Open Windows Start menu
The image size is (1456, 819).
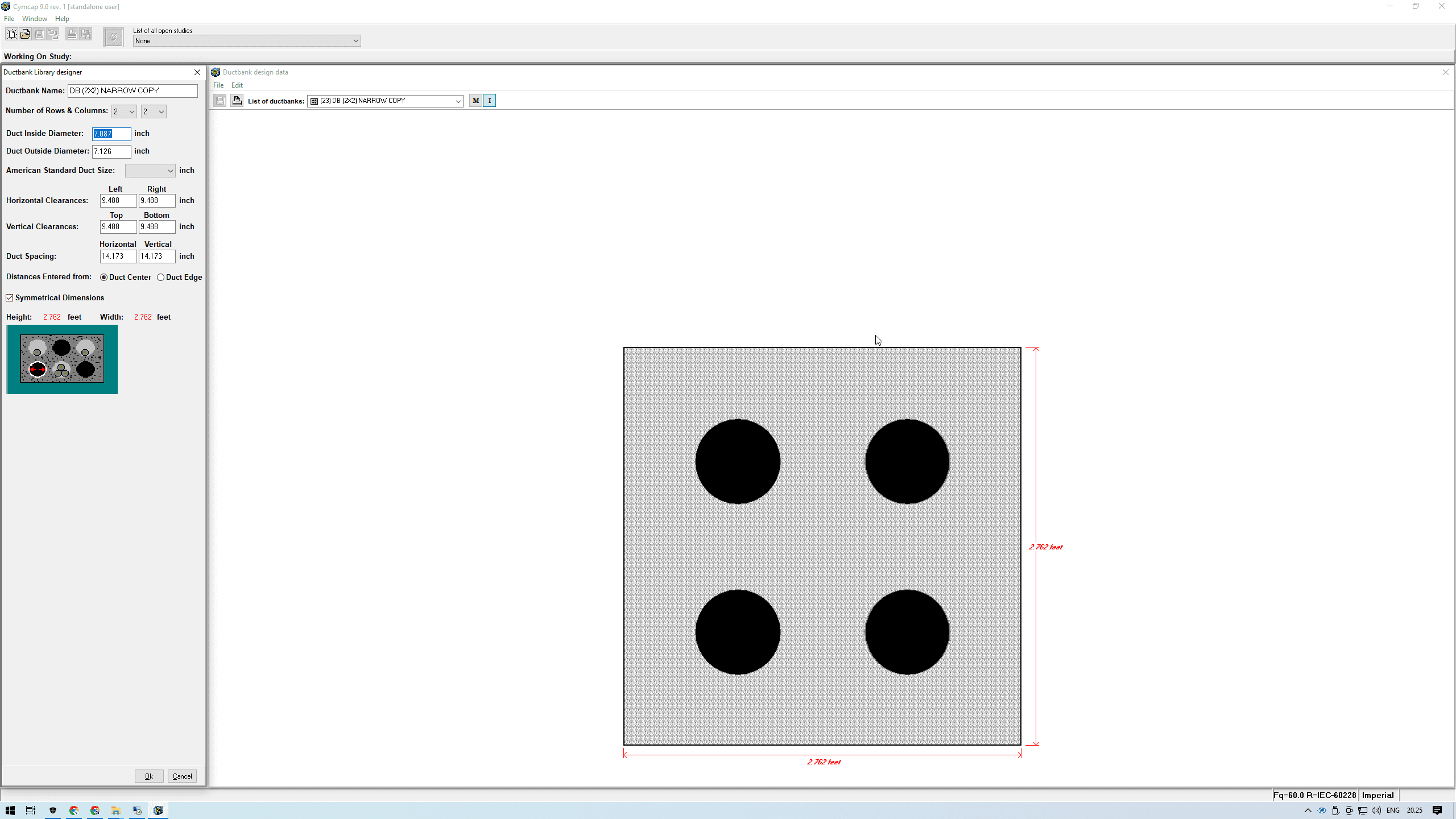(10, 810)
